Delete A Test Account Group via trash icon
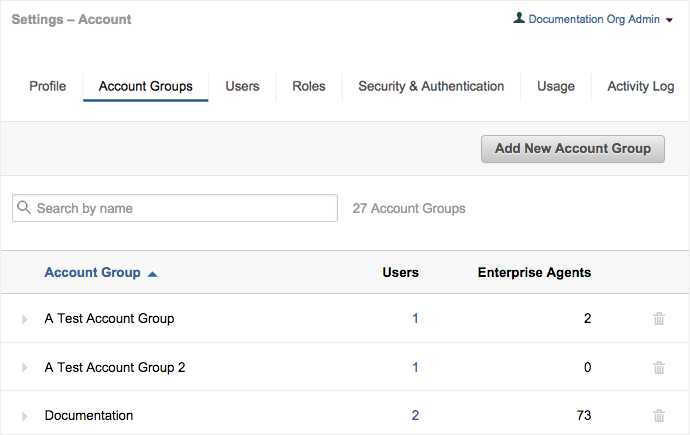 click(x=659, y=319)
